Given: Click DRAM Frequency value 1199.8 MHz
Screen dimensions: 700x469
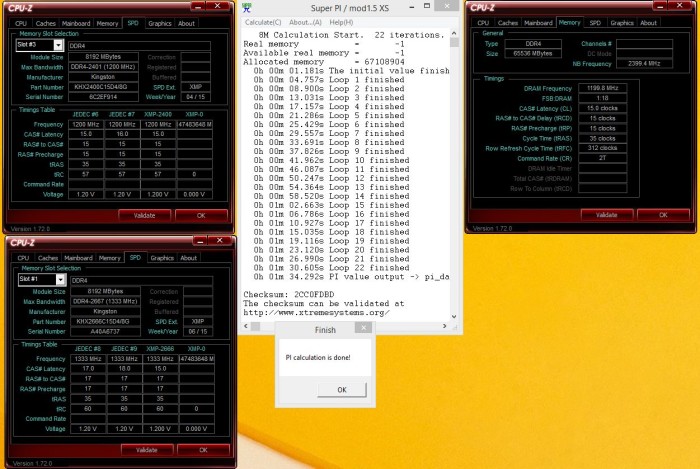Looking at the screenshot, I should (x=603, y=88).
